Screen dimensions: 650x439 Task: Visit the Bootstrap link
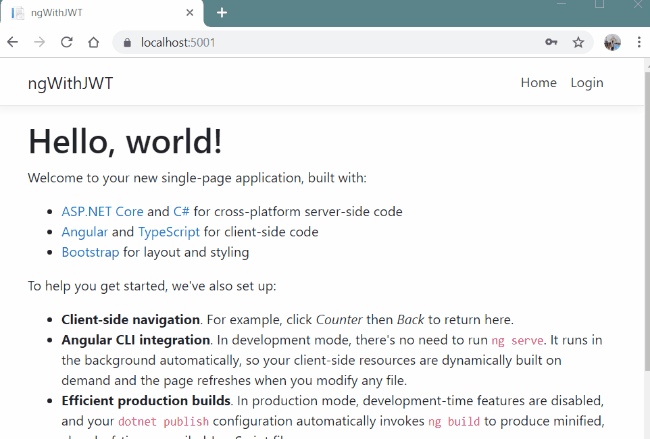90,252
